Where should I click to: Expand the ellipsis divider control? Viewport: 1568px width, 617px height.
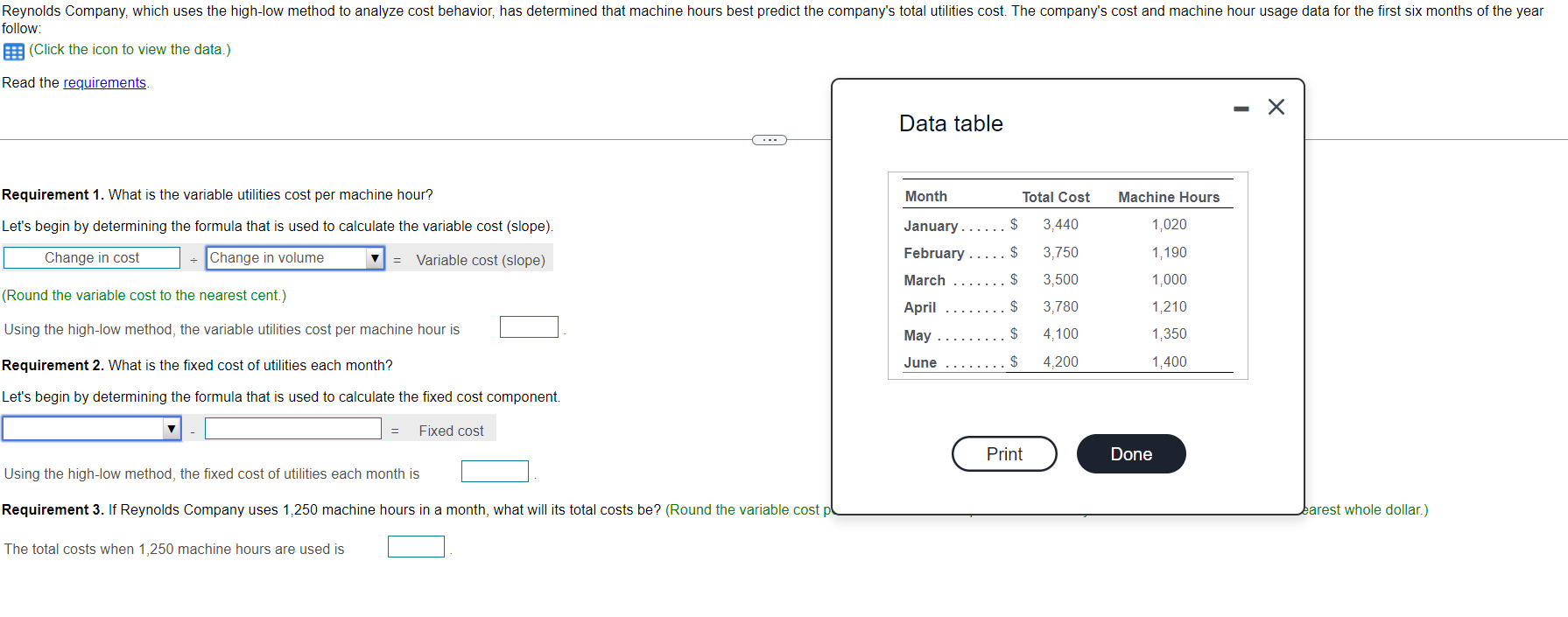[x=769, y=139]
